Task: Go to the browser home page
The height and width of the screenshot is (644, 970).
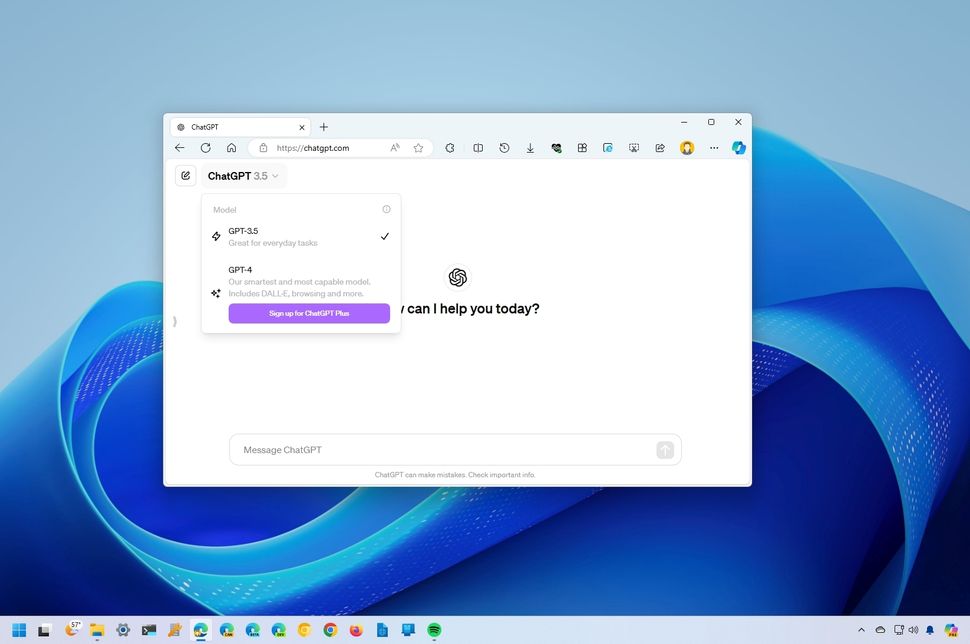Action: (231, 148)
